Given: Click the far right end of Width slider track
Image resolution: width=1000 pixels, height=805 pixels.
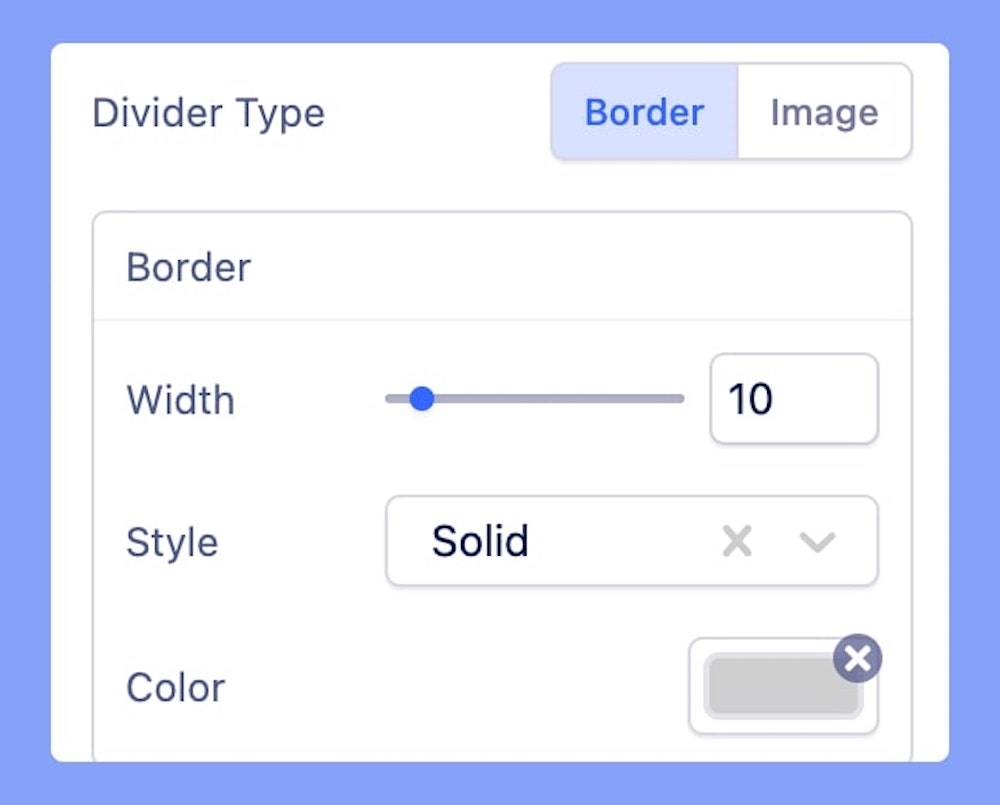Looking at the screenshot, I should pyautogui.click(x=679, y=399).
